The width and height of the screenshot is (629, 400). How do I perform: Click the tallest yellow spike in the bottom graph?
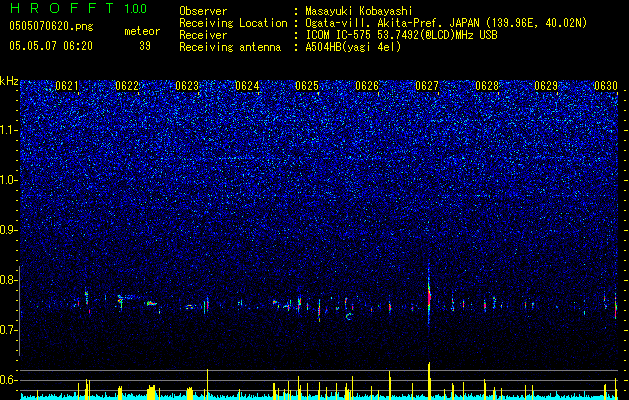coord(429,380)
